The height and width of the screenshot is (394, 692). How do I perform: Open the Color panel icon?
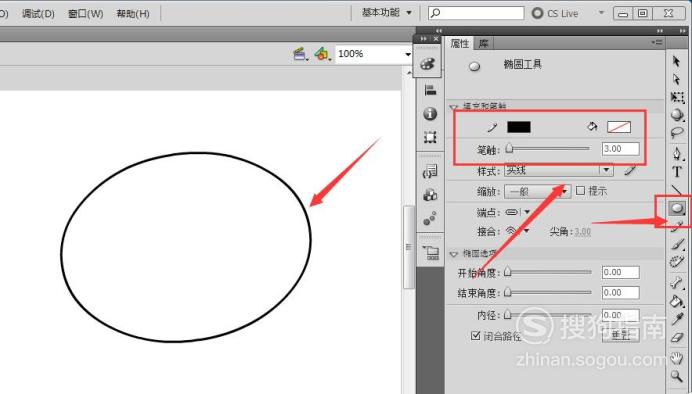point(427,64)
